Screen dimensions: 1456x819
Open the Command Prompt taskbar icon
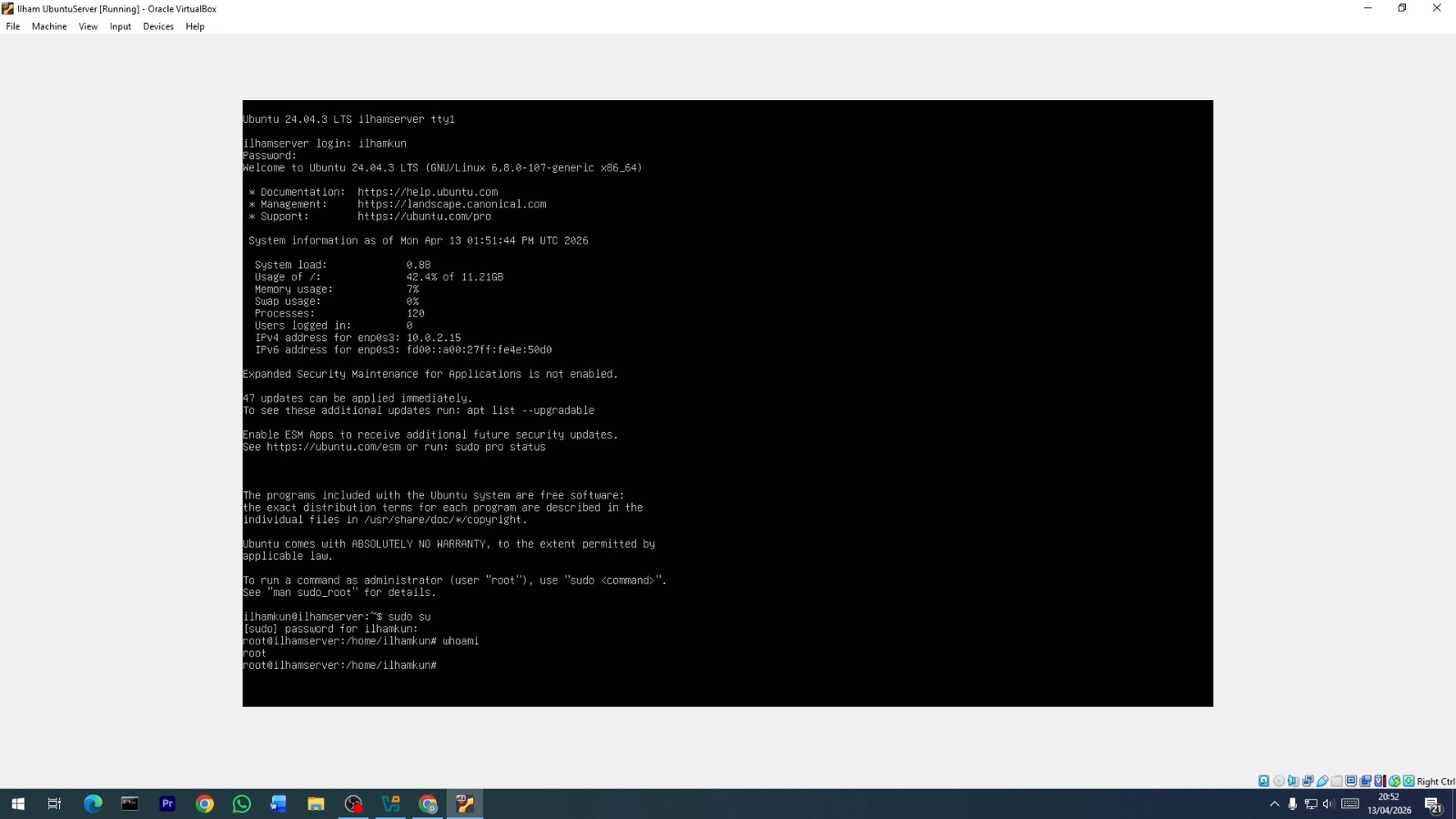(x=130, y=804)
